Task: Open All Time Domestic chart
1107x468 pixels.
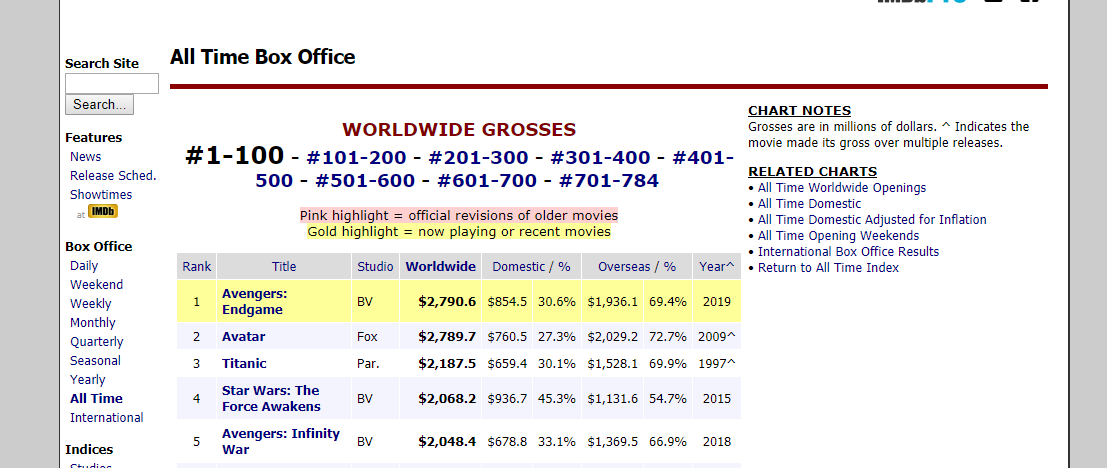Action: 809,204
